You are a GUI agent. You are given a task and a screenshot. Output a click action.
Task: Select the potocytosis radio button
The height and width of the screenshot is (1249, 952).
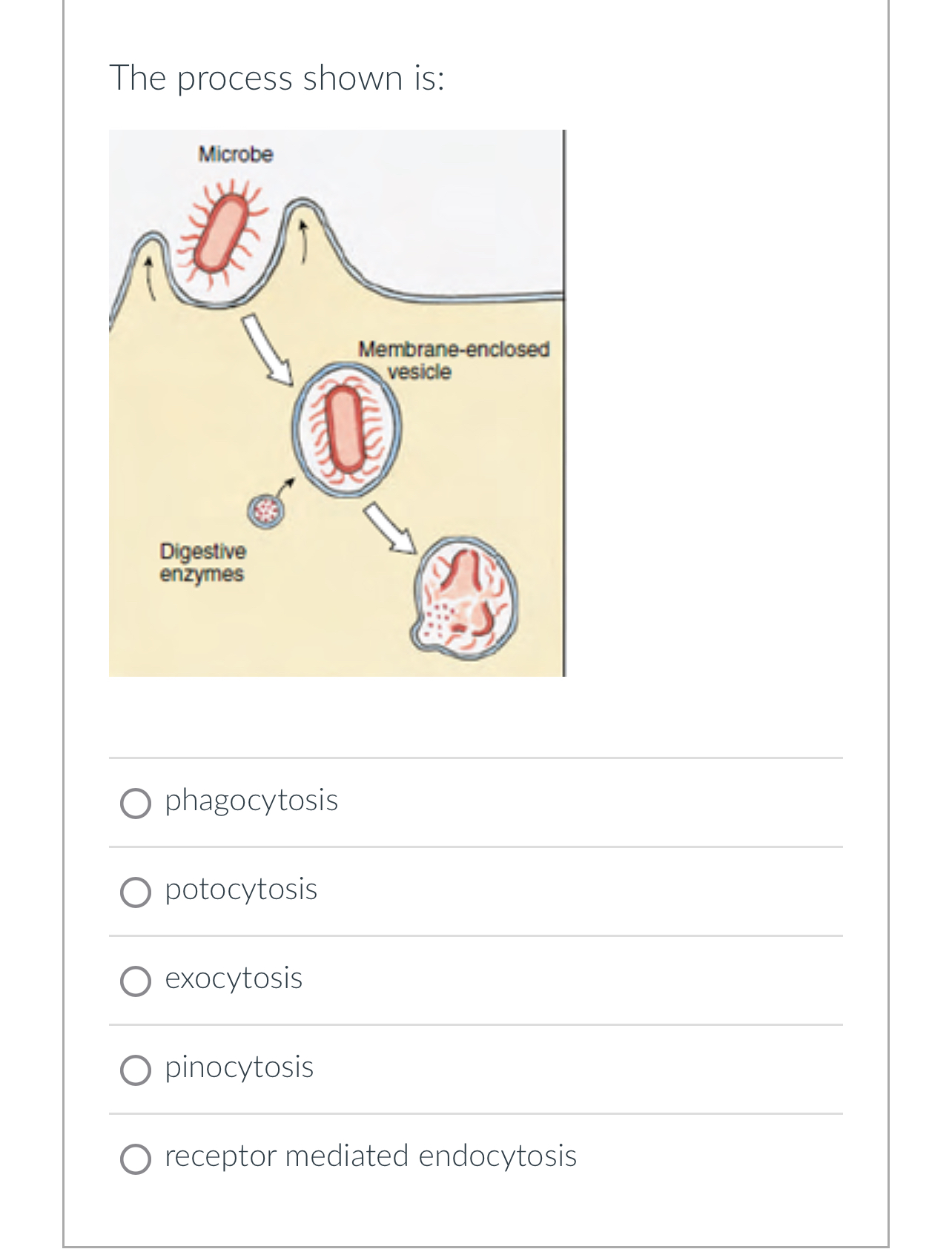(x=136, y=892)
